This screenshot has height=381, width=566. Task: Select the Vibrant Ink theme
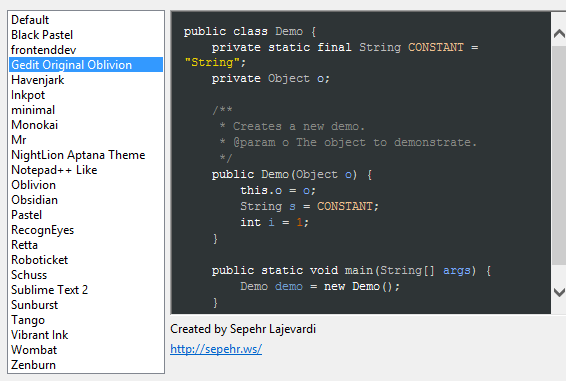click(86, 334)
